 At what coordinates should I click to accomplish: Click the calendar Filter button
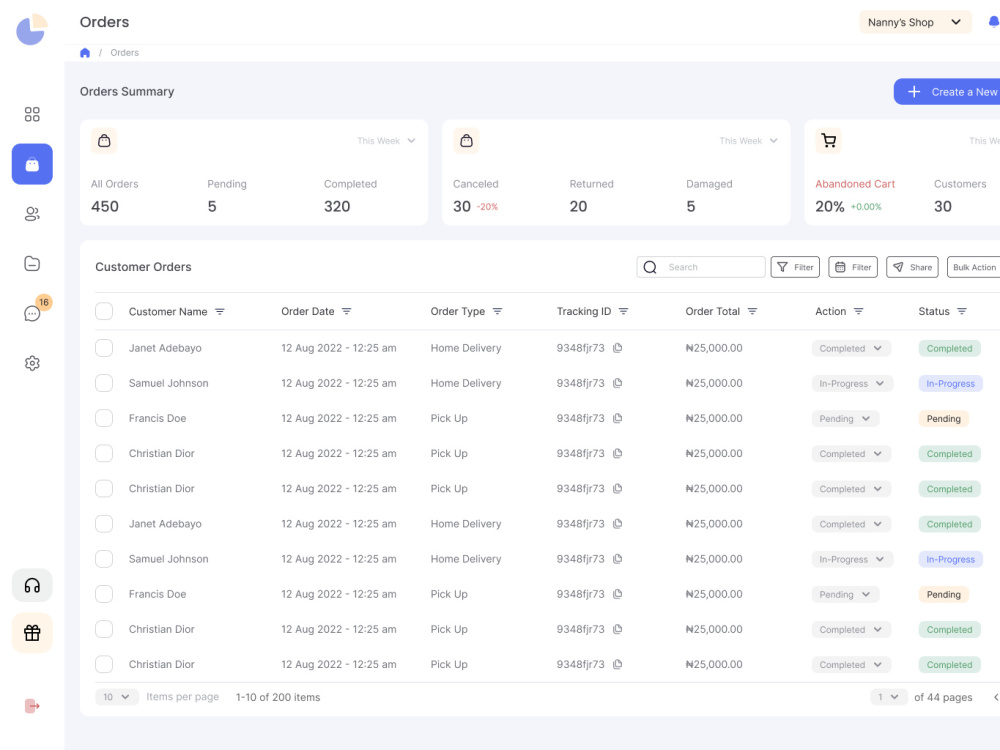pyautogui.click(x=853, y=267)
